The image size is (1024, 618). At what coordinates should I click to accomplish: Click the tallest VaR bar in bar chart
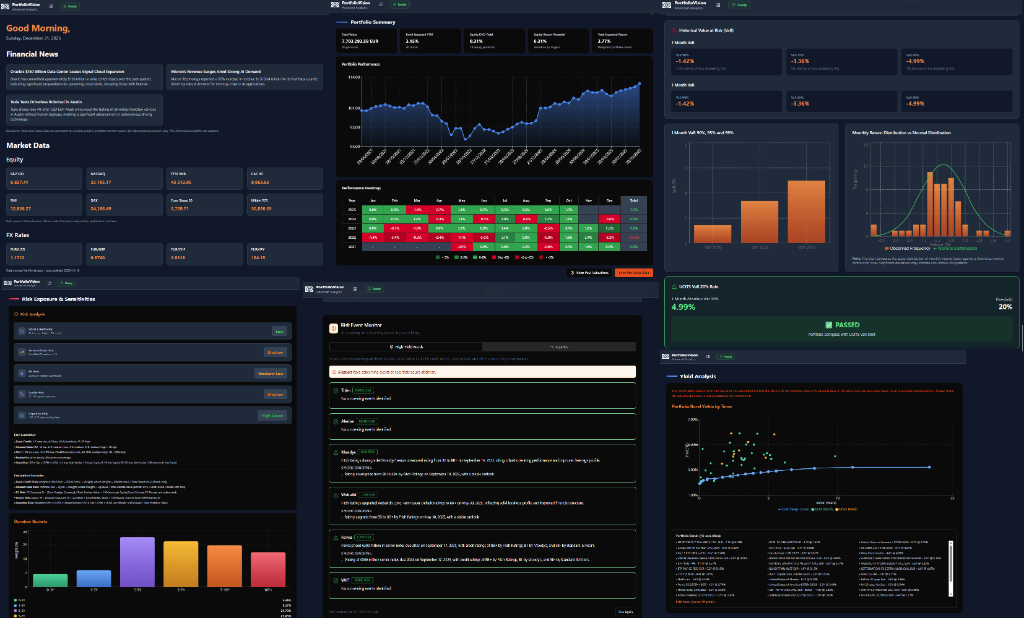click(x=807, y=212)
